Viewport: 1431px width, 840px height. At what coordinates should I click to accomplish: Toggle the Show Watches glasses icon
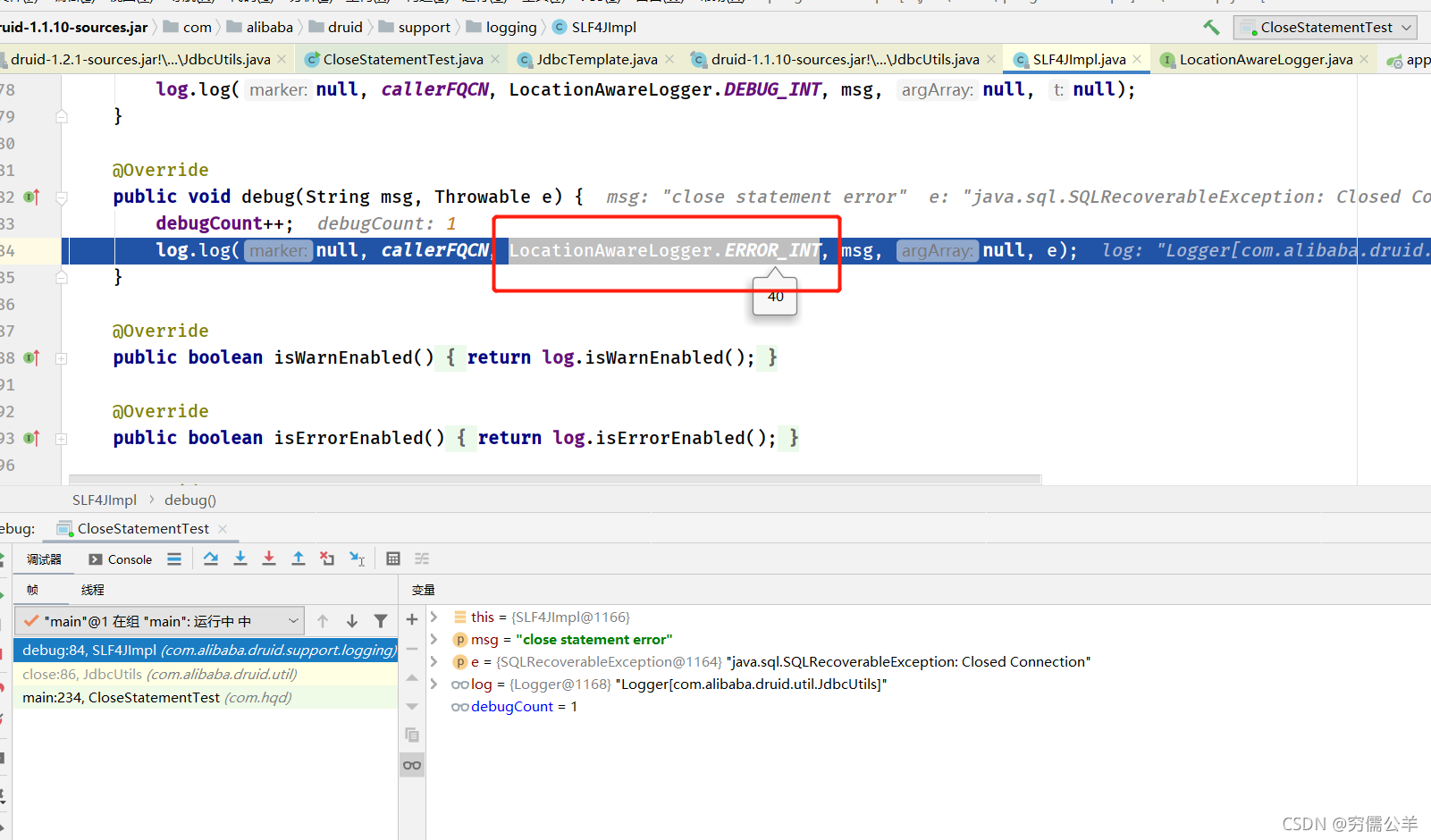412,765
